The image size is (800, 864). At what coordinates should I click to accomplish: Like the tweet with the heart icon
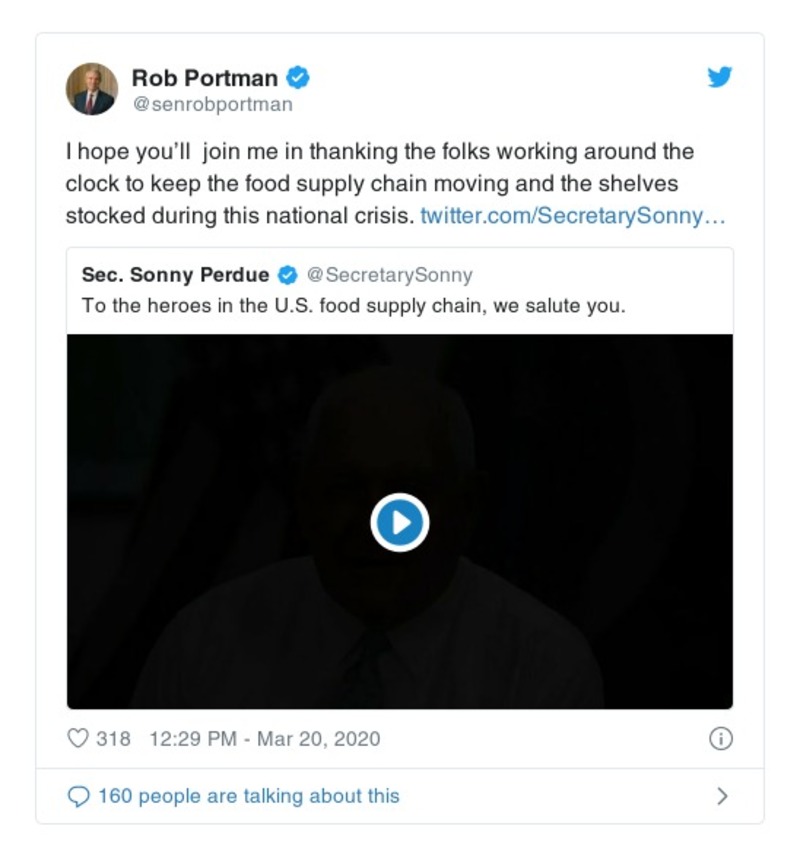click(x=78, y=739)
